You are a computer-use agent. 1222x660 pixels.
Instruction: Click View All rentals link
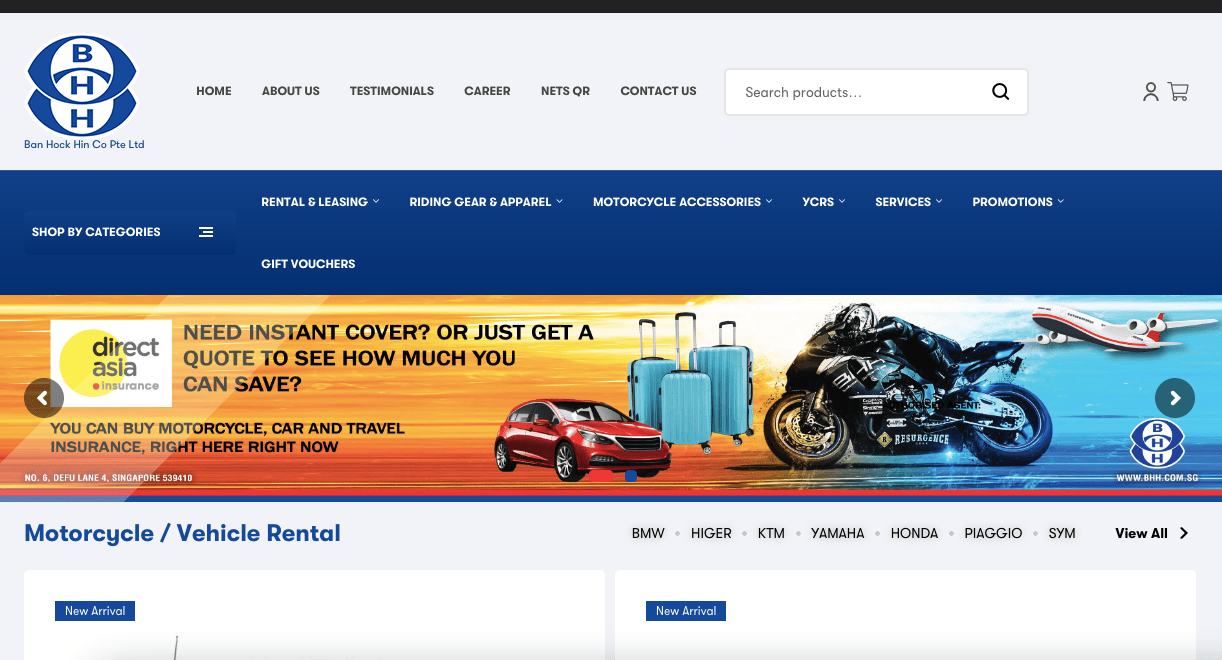1152,533
